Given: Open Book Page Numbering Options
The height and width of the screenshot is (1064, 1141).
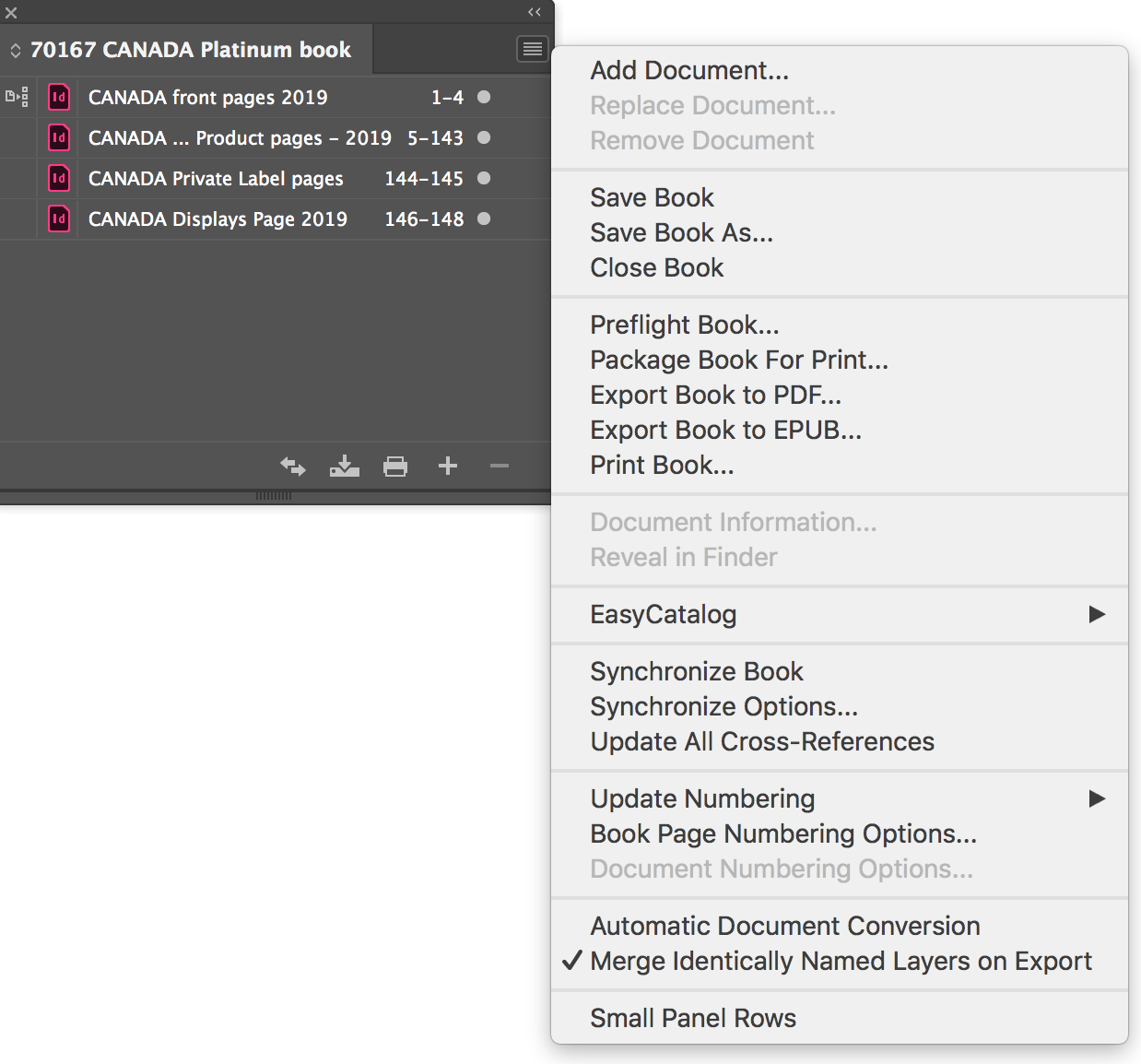Looking at the screenshot, I should (783, 833).
